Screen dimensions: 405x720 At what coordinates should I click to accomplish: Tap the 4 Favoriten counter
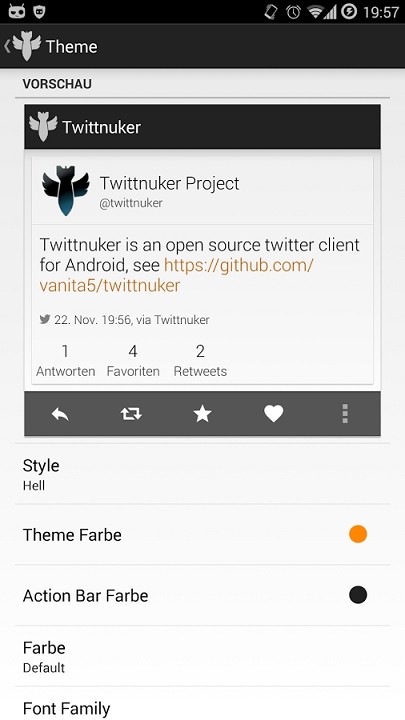(x=133, y=360)
